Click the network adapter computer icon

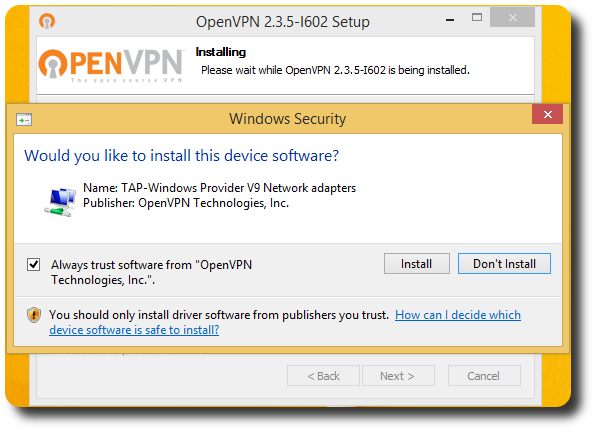60,201
